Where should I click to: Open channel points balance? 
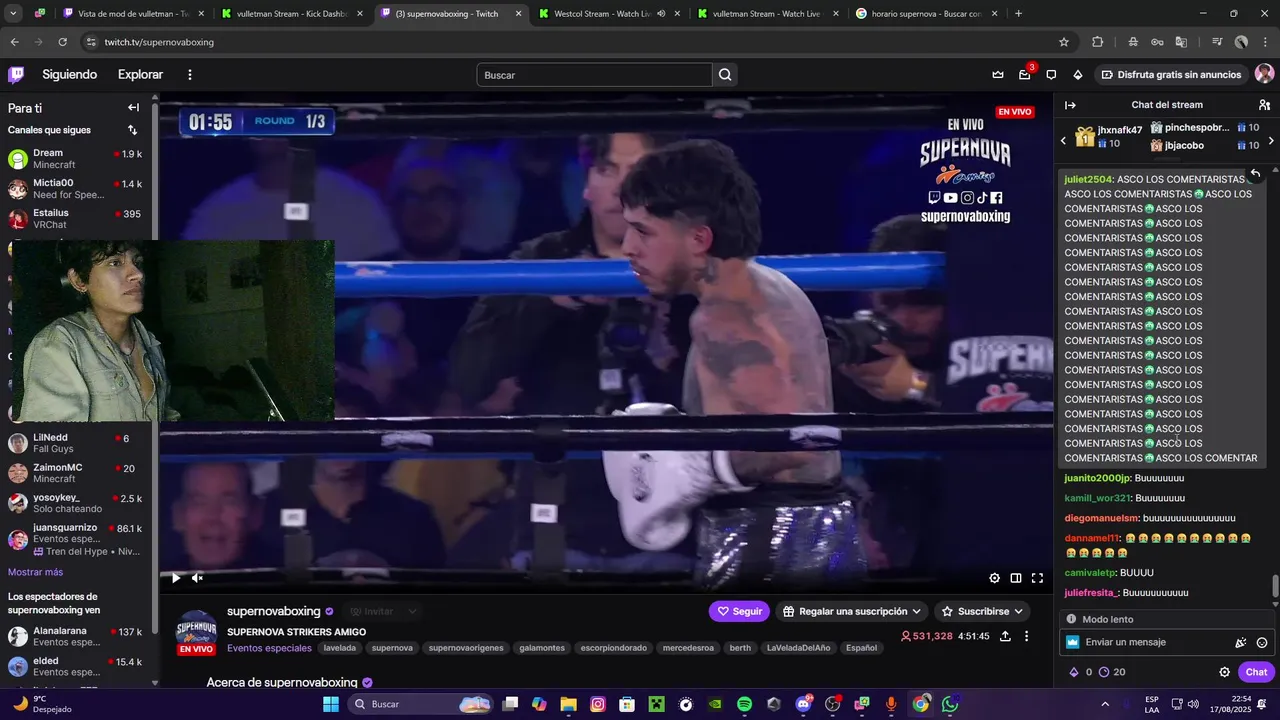(x=1113, y=672)
